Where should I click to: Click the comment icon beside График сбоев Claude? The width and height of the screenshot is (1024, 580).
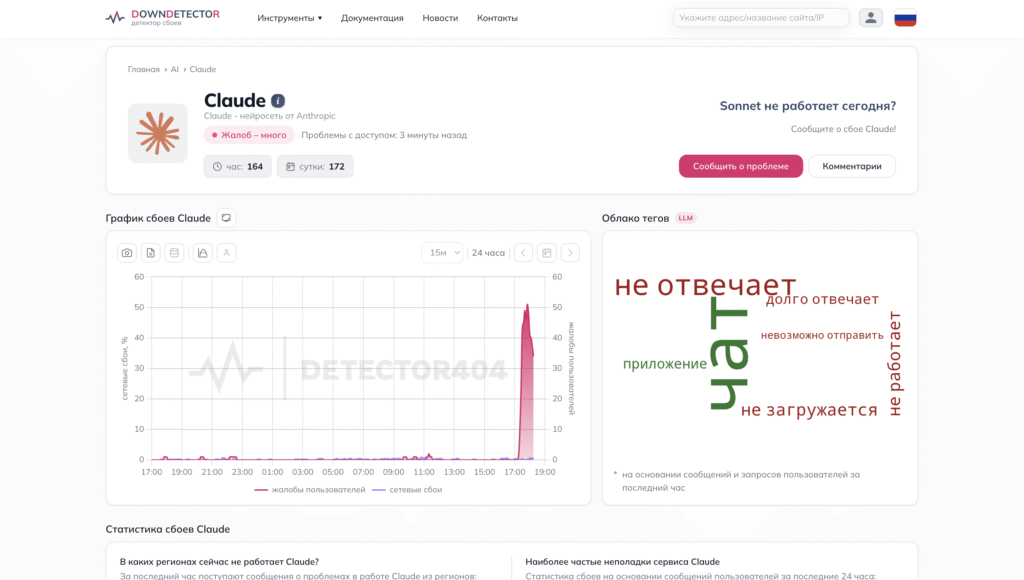[226, 218]
